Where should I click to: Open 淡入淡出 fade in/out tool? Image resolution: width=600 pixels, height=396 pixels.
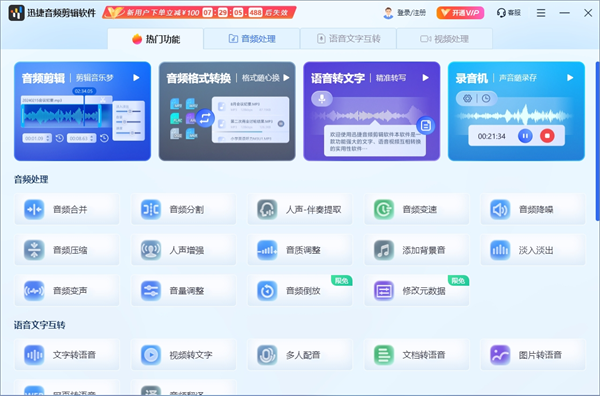[x=533, y=250]
